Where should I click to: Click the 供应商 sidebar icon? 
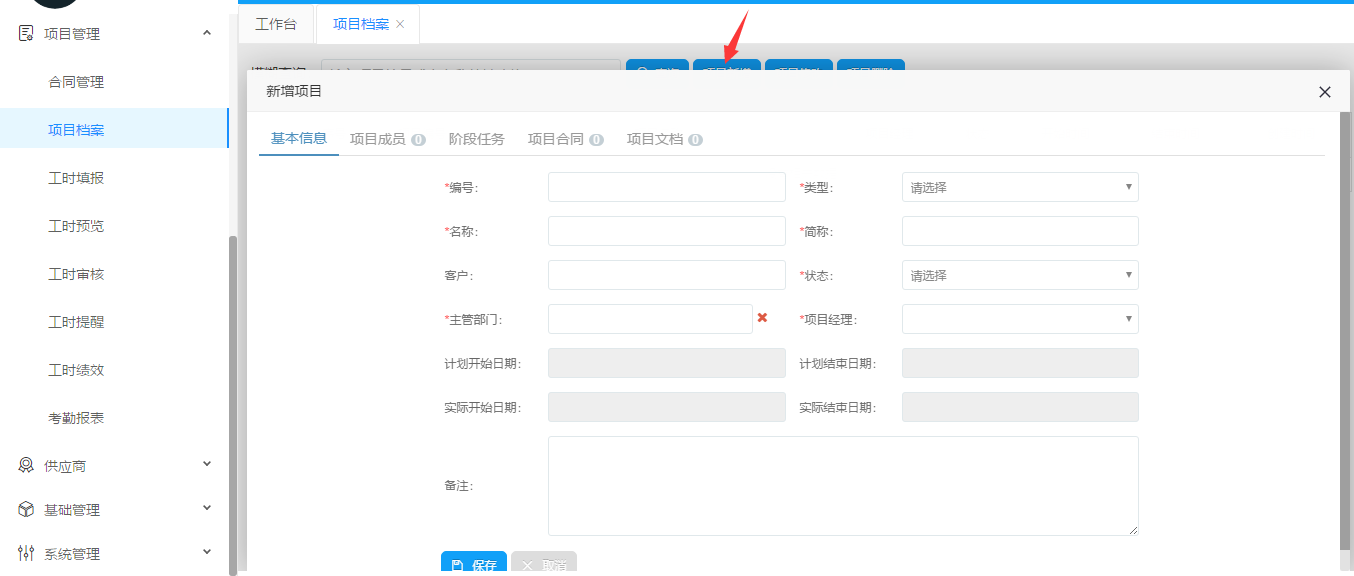tap(26, 465)
